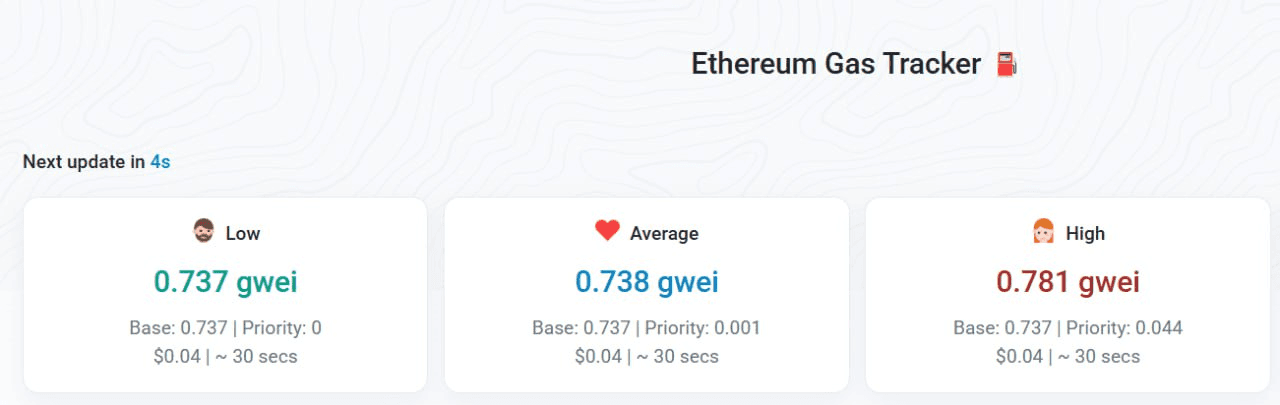Click the $0.04 cost estimate in Average card
The height and width of the screenshot is (405, 1280).
point(598,356)
